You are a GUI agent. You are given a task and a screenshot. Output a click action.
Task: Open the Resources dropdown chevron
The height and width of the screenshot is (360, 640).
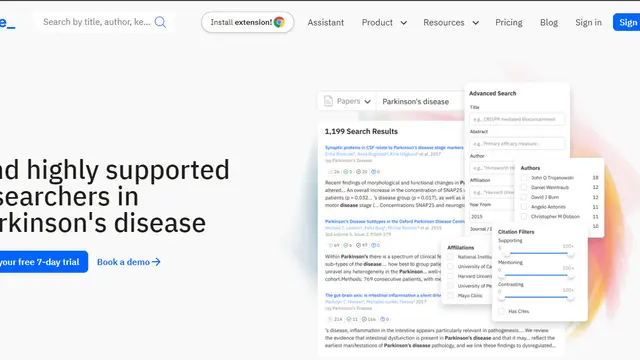476,23
